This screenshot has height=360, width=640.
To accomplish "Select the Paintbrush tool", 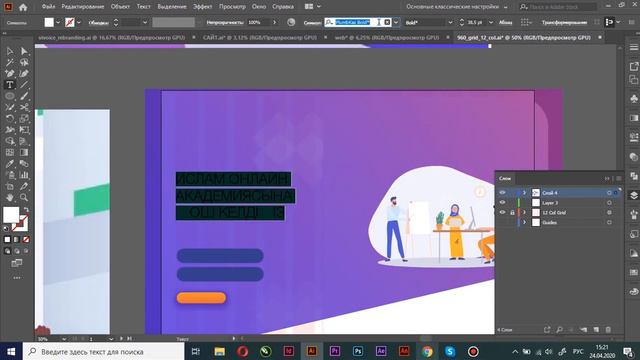I will [x=24, y=96].
